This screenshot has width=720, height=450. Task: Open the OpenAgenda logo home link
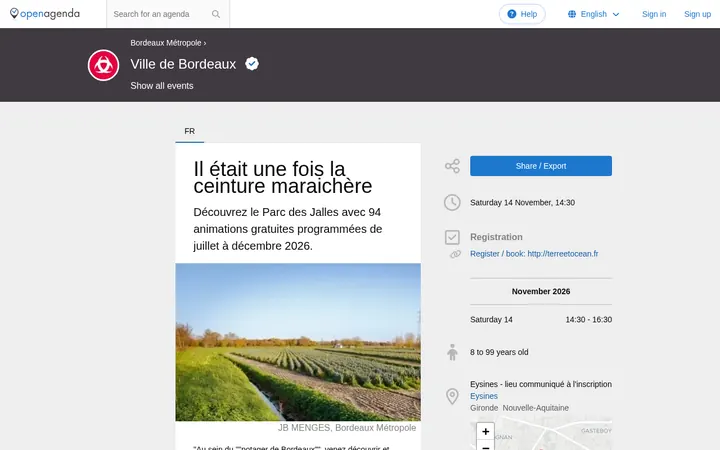coord(45,14)
